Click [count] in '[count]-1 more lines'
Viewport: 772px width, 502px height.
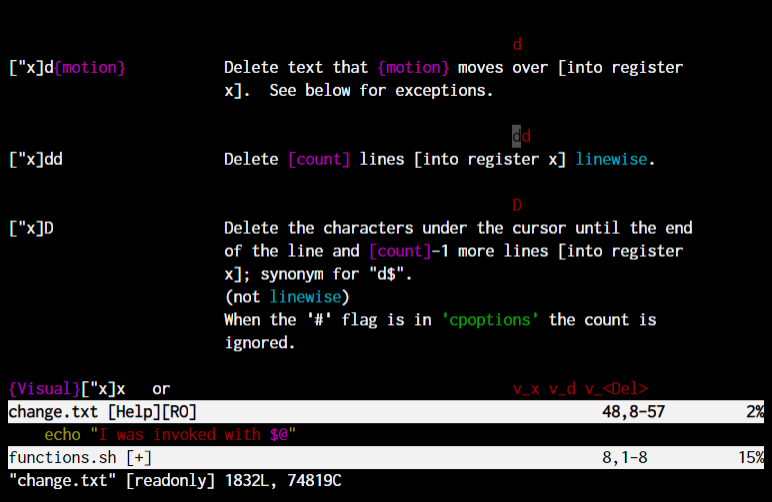pyautogui.click(x=400, y=251)
